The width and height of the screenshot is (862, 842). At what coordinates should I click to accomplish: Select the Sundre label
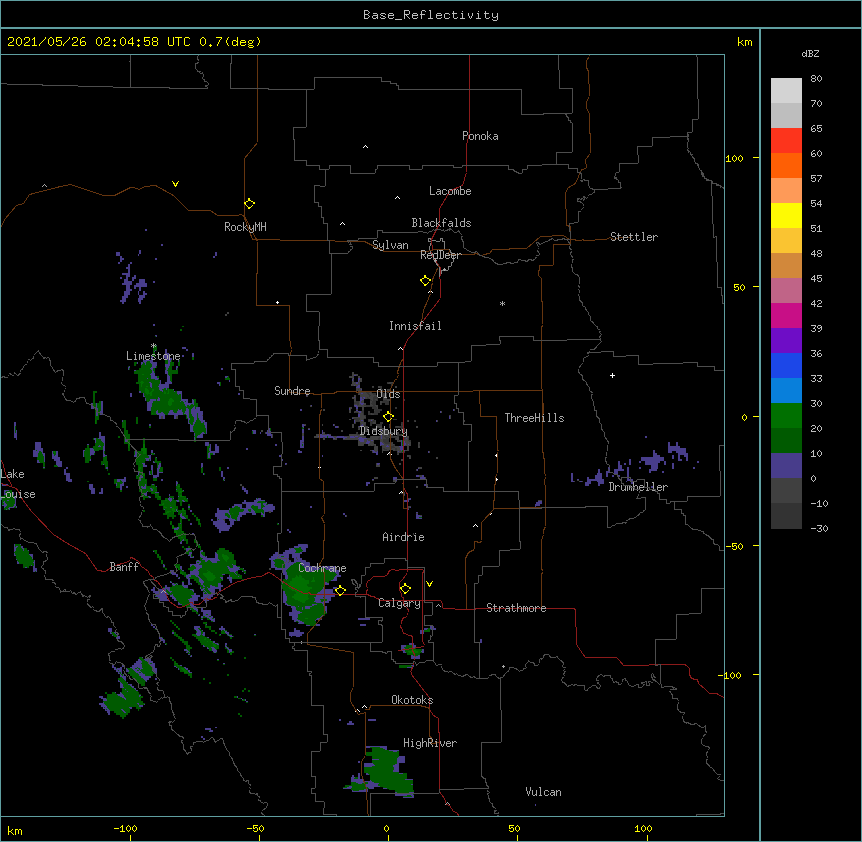point(292,391)
